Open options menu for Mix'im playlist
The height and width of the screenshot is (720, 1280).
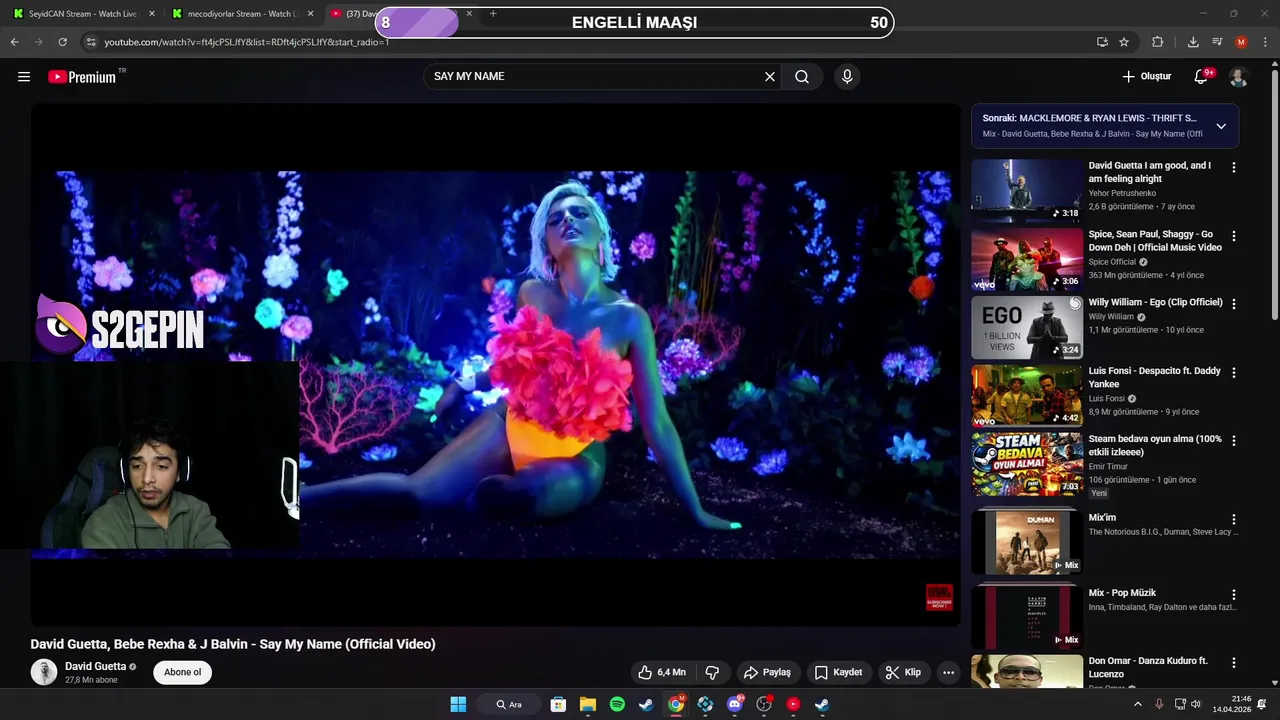pos(1233,520)
